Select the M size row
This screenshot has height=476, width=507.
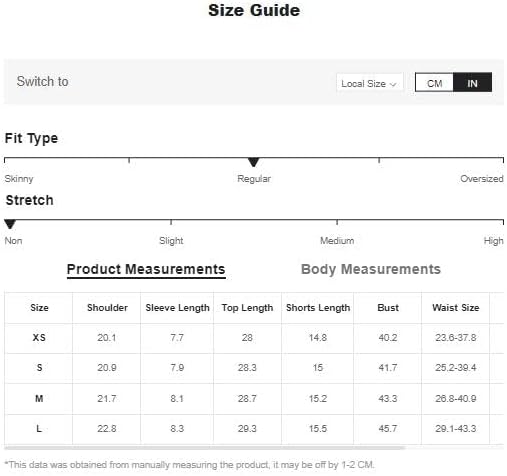(254, 399)
